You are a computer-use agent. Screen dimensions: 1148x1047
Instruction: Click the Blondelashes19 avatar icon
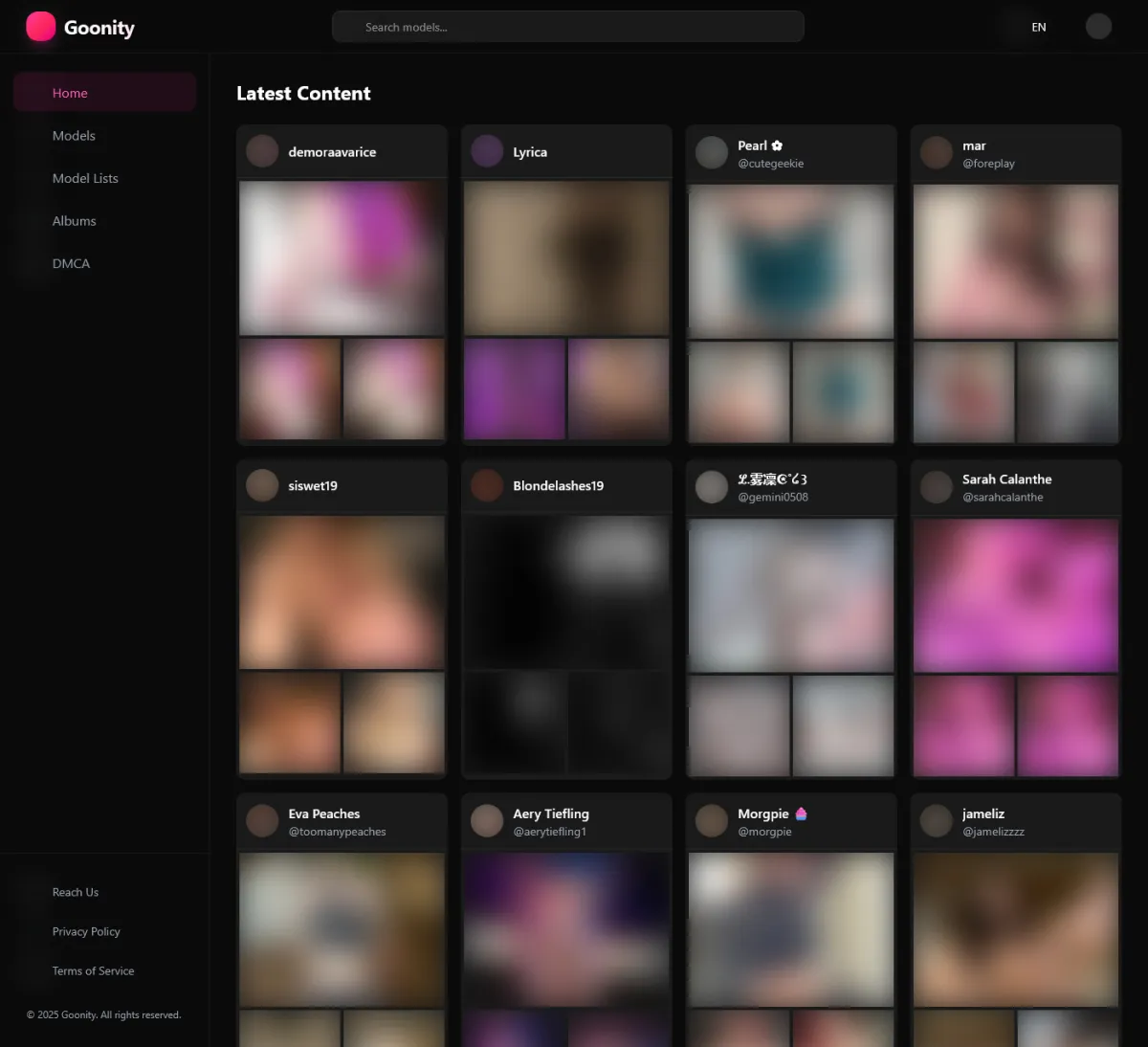coord(487,485)
